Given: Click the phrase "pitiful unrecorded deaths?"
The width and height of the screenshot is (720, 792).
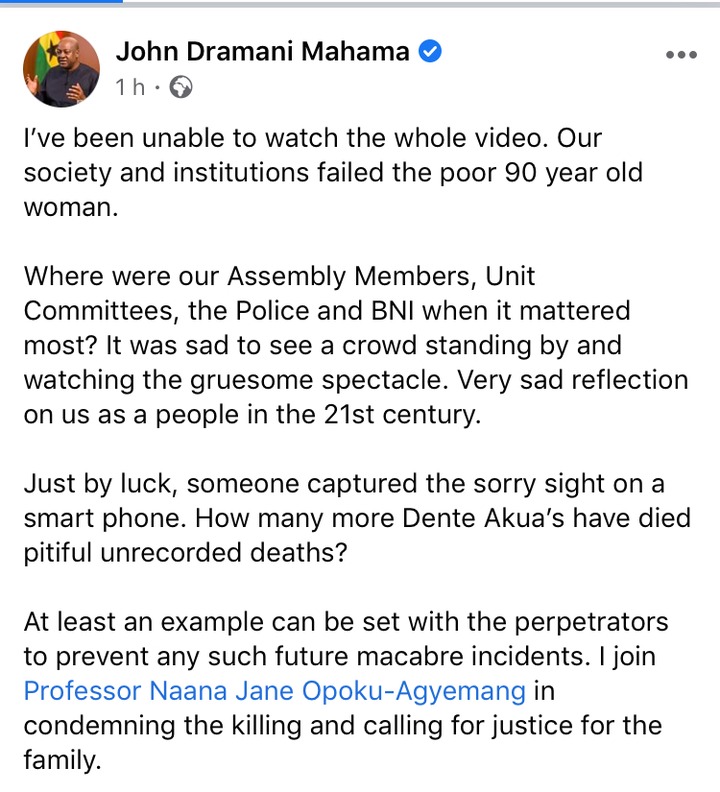Looking at the screenshot, I should click(x=186, y=553).
